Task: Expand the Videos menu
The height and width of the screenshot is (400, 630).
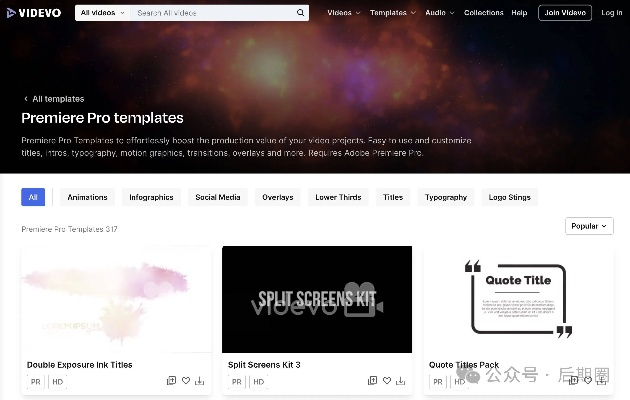Action: coord(344,13)
